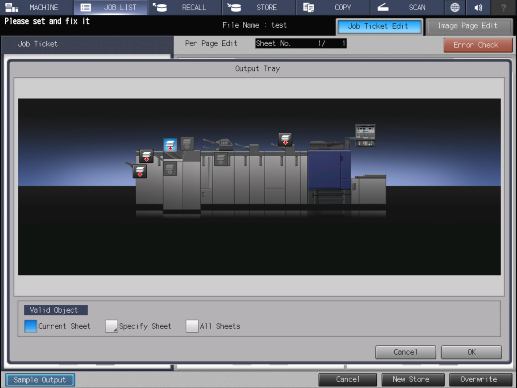Click the Error Check button

coord(478,45)
